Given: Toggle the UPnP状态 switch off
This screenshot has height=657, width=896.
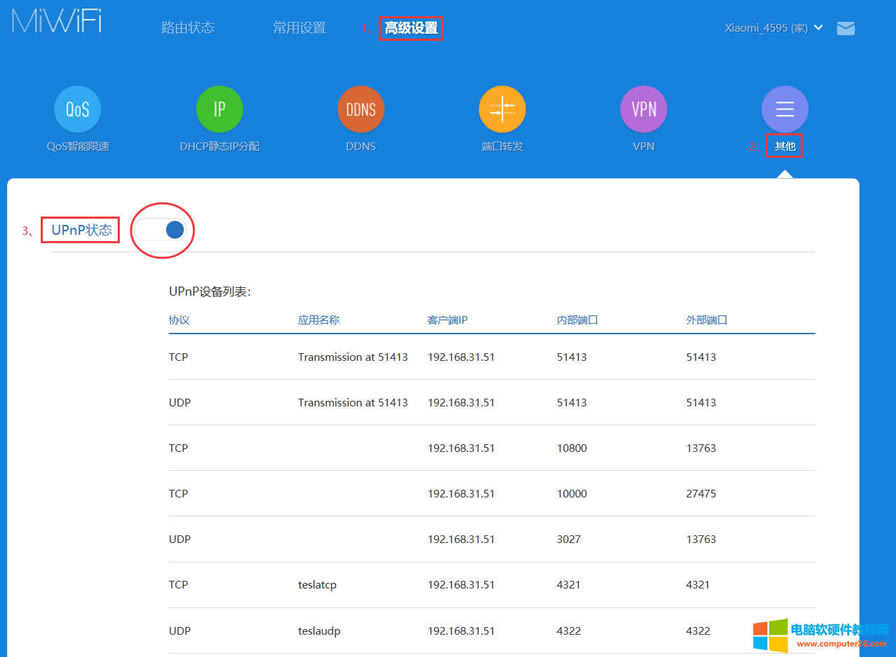Looking at the screenshot, I should click(x=162, y=230).
